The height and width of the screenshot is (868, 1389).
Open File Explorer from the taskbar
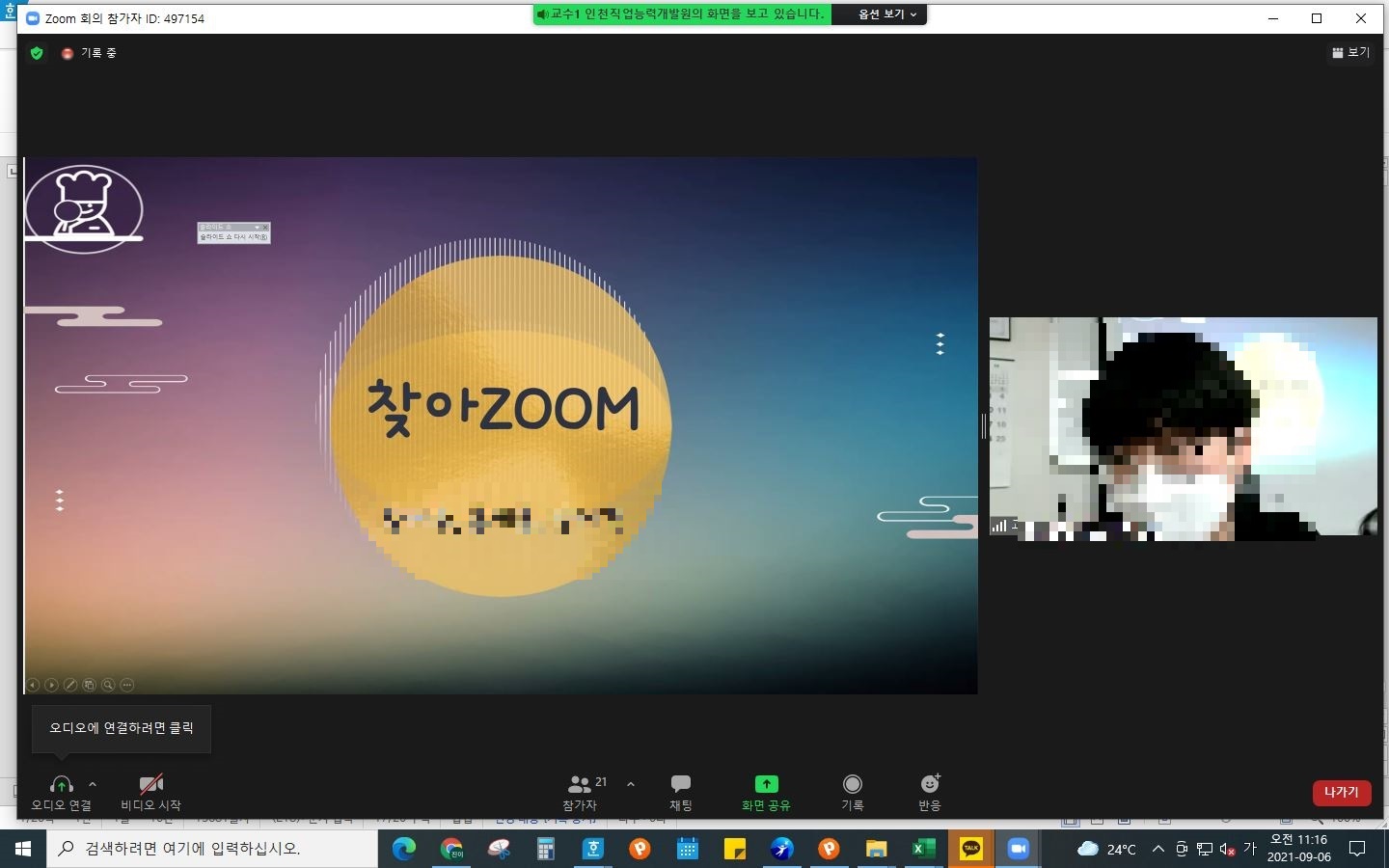(876, 849)
